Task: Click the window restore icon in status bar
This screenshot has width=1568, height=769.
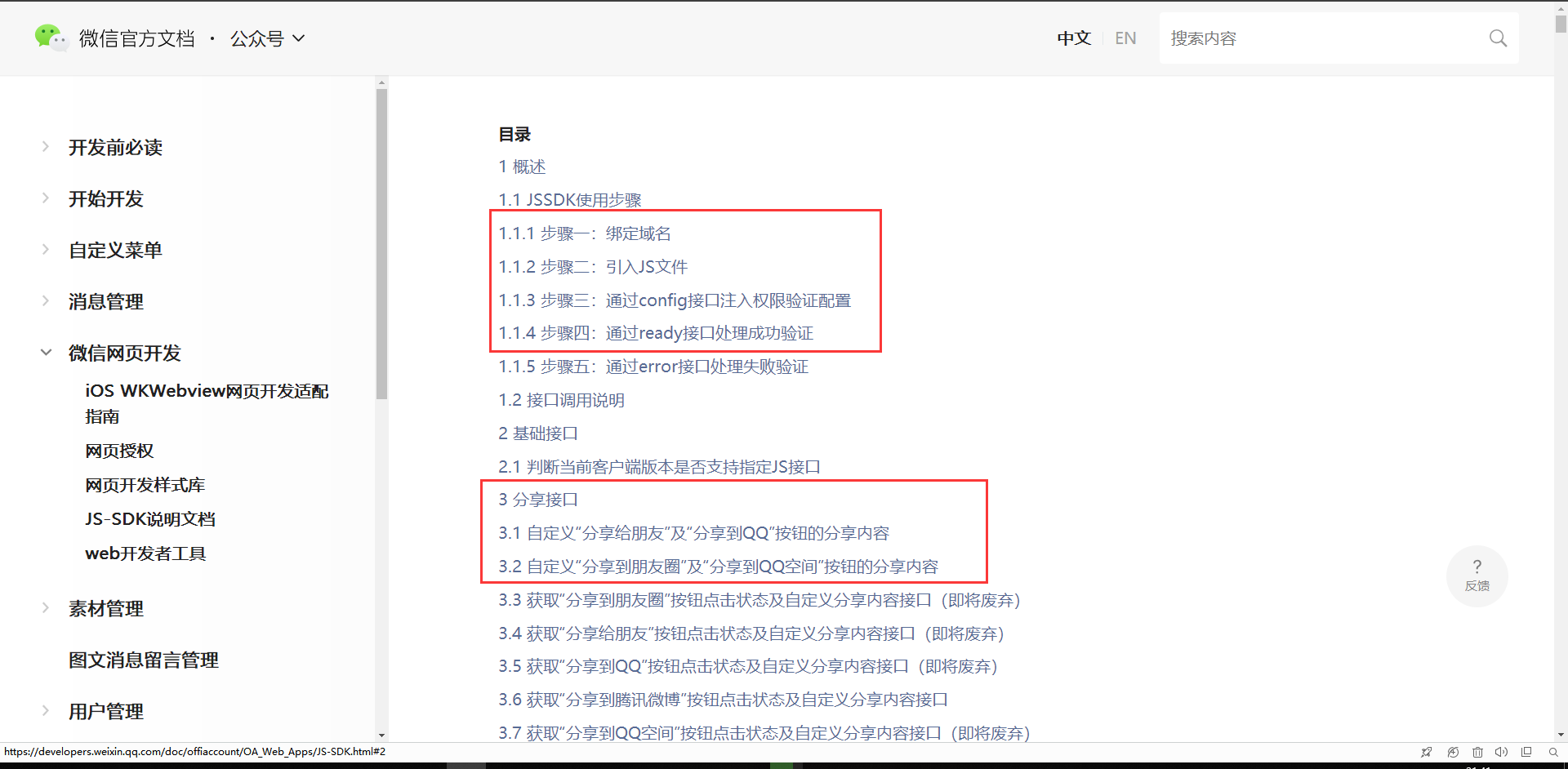Action: (1526, 752)
